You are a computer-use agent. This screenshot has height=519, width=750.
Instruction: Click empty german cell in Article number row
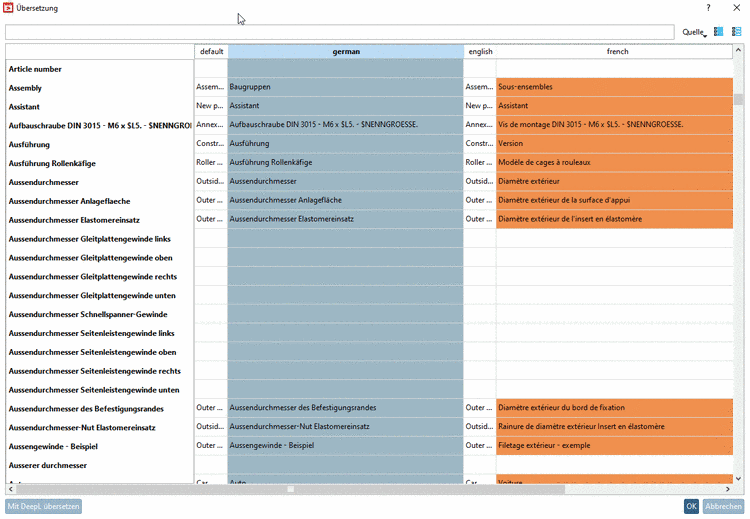[x=345, y=68]
